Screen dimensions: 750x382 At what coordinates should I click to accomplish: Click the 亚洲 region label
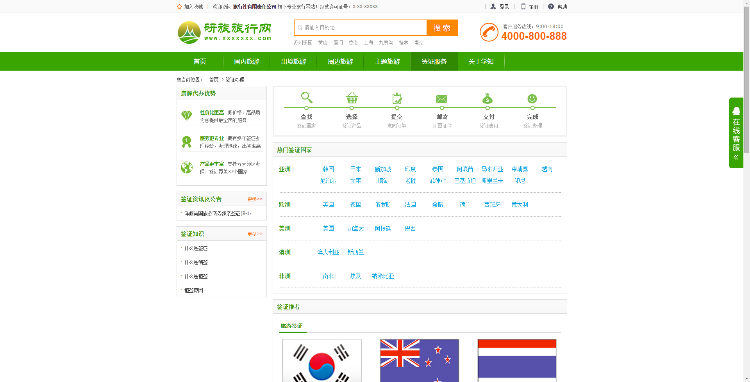[x=285, y=169]
